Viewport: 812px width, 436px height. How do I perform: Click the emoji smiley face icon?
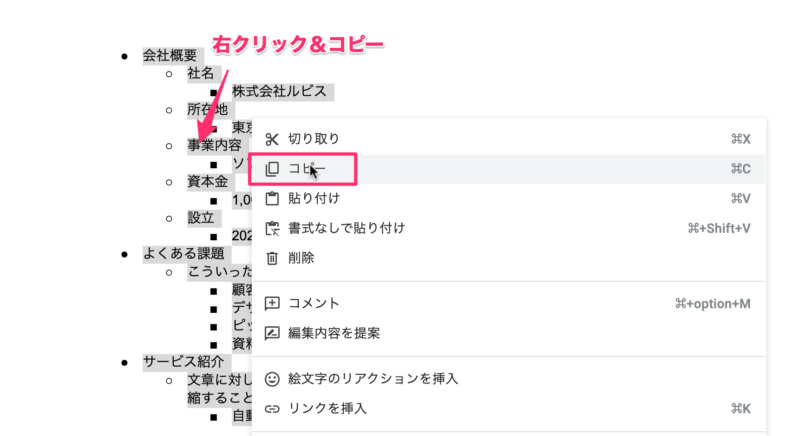tap(272, 379)
